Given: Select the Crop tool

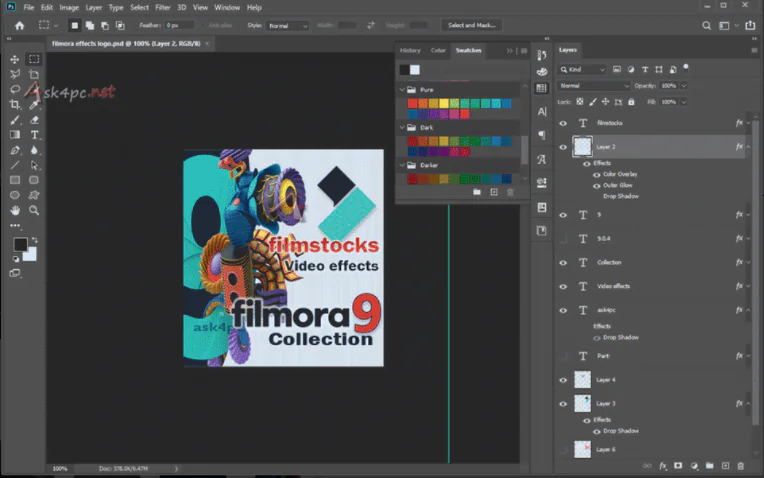Looking at the screenshot, I should tap(15, 104).
